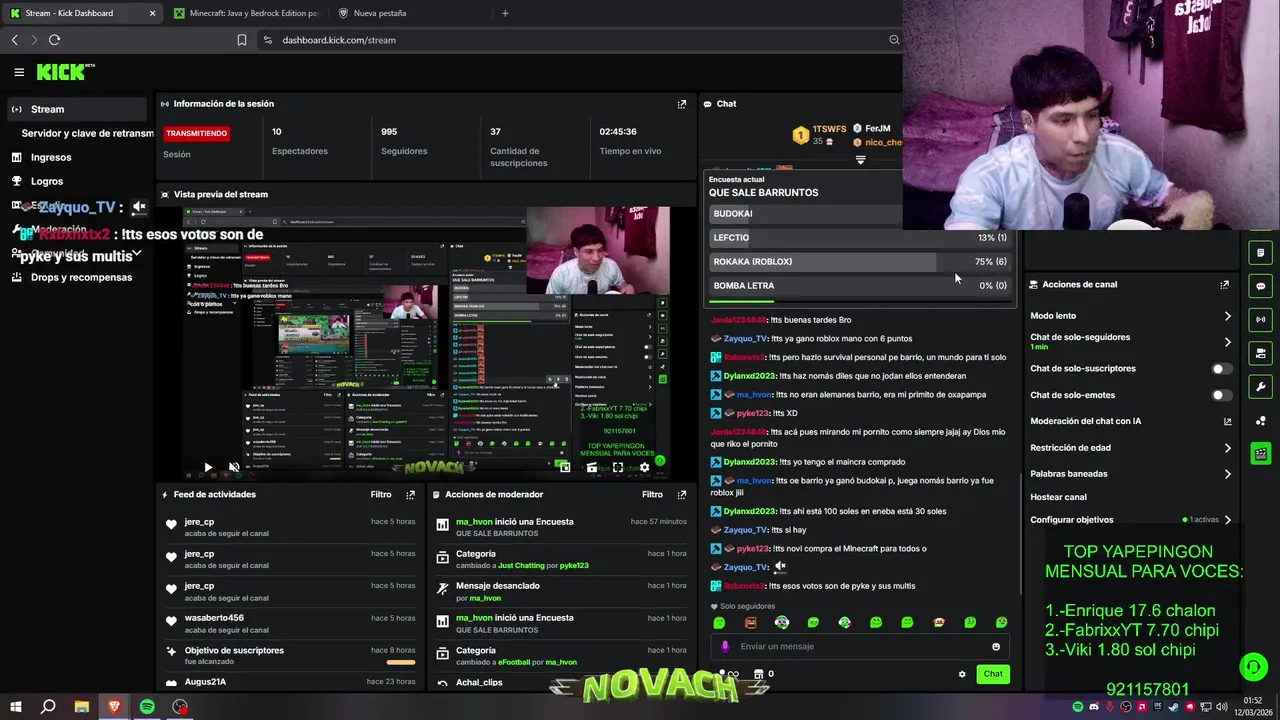
Task: Open Brave browser from the taskbar
Action: pyautogui.click(x=114, y=707)
